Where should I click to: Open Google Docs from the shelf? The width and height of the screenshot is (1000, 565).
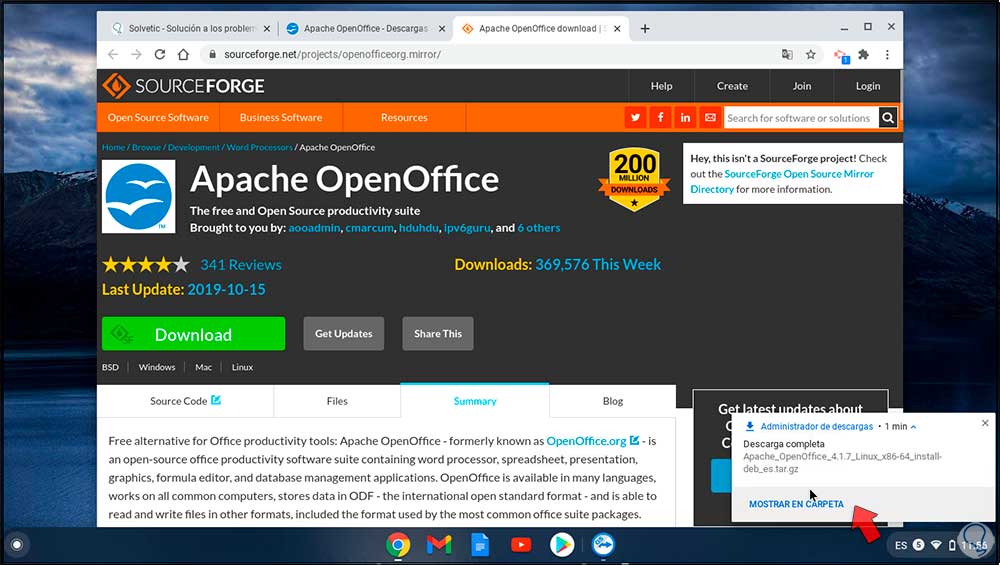tap(480, 545)
